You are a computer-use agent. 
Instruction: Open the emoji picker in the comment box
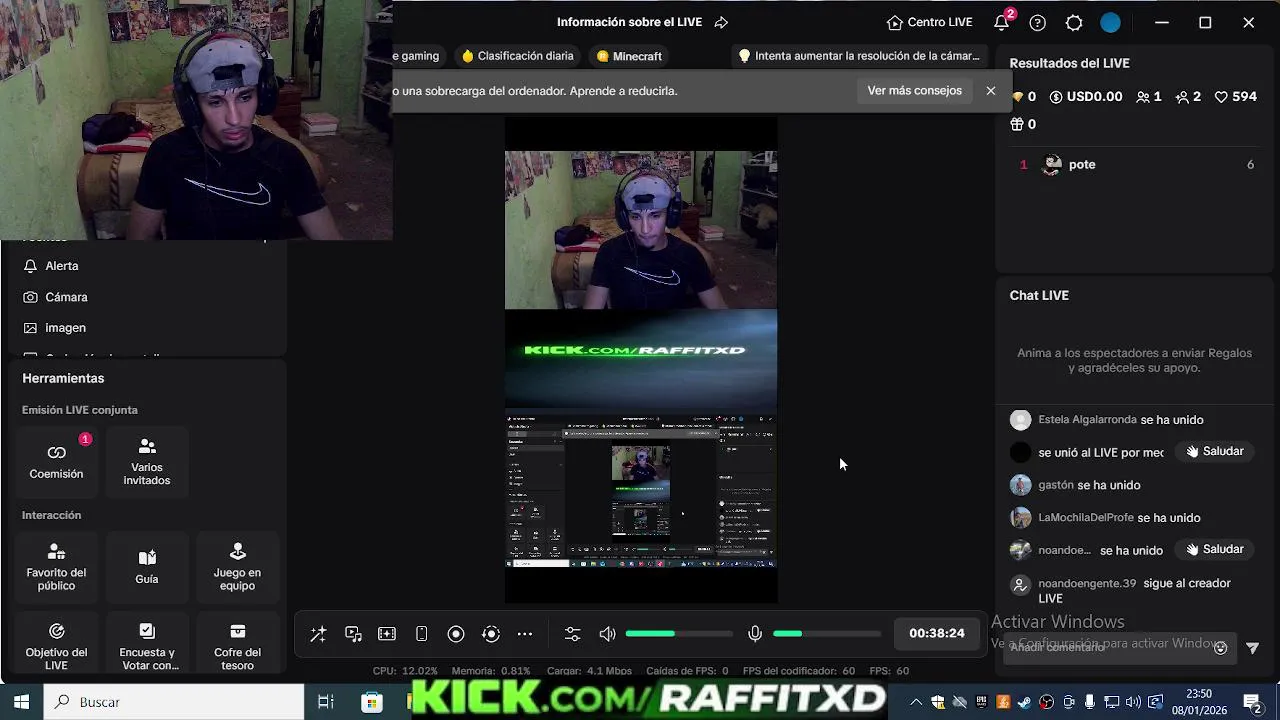click(1220, 648)
